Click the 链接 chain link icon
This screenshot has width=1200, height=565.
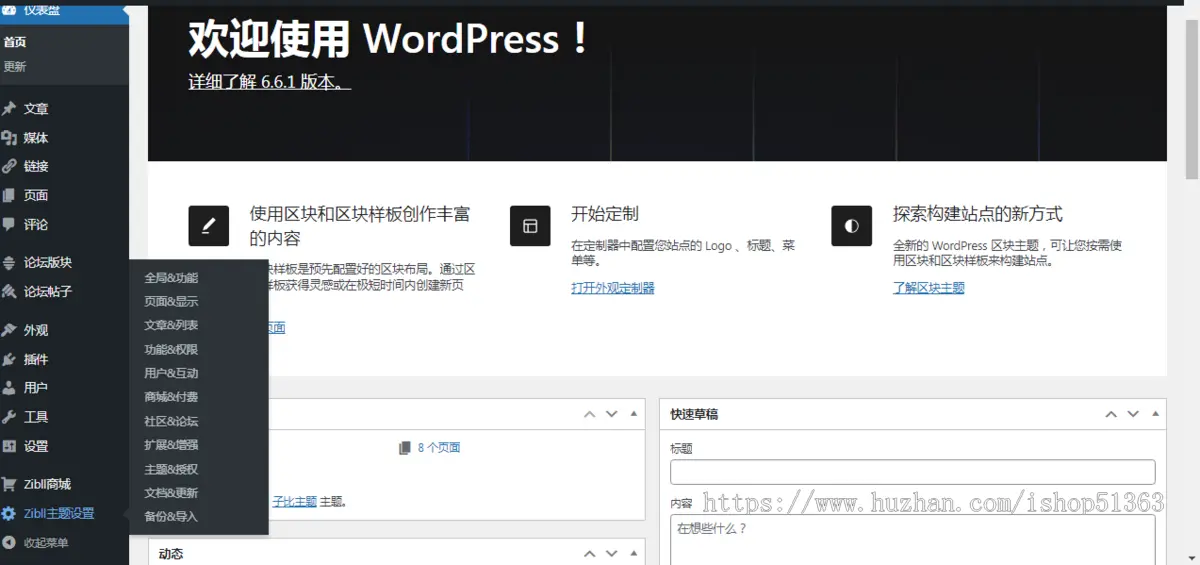pyautogui.click(x=9, y=167)
